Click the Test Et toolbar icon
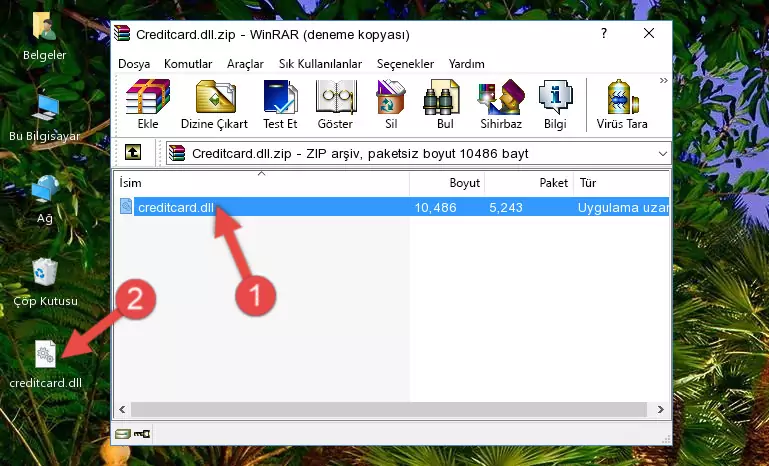 (x=280, y=97)
